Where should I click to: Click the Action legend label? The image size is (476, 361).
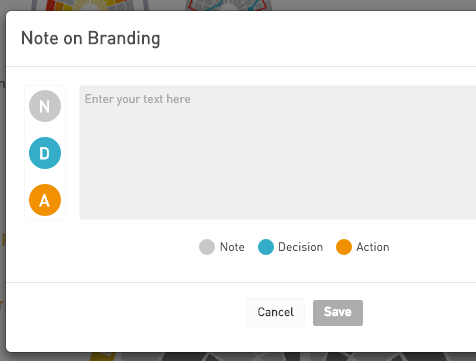click(x=373, y=247)
